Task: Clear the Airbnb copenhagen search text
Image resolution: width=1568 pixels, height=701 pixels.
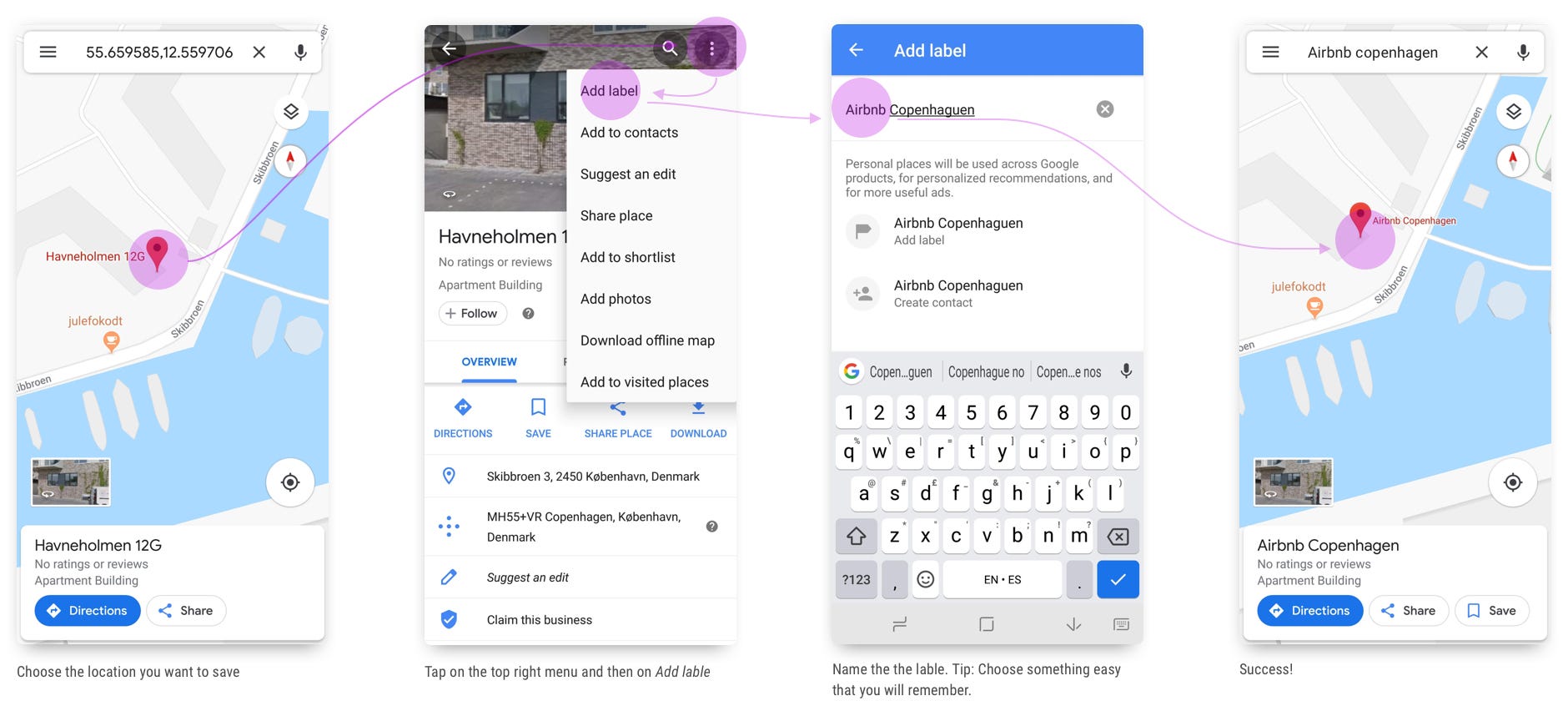Action: tap(1481, 52)
